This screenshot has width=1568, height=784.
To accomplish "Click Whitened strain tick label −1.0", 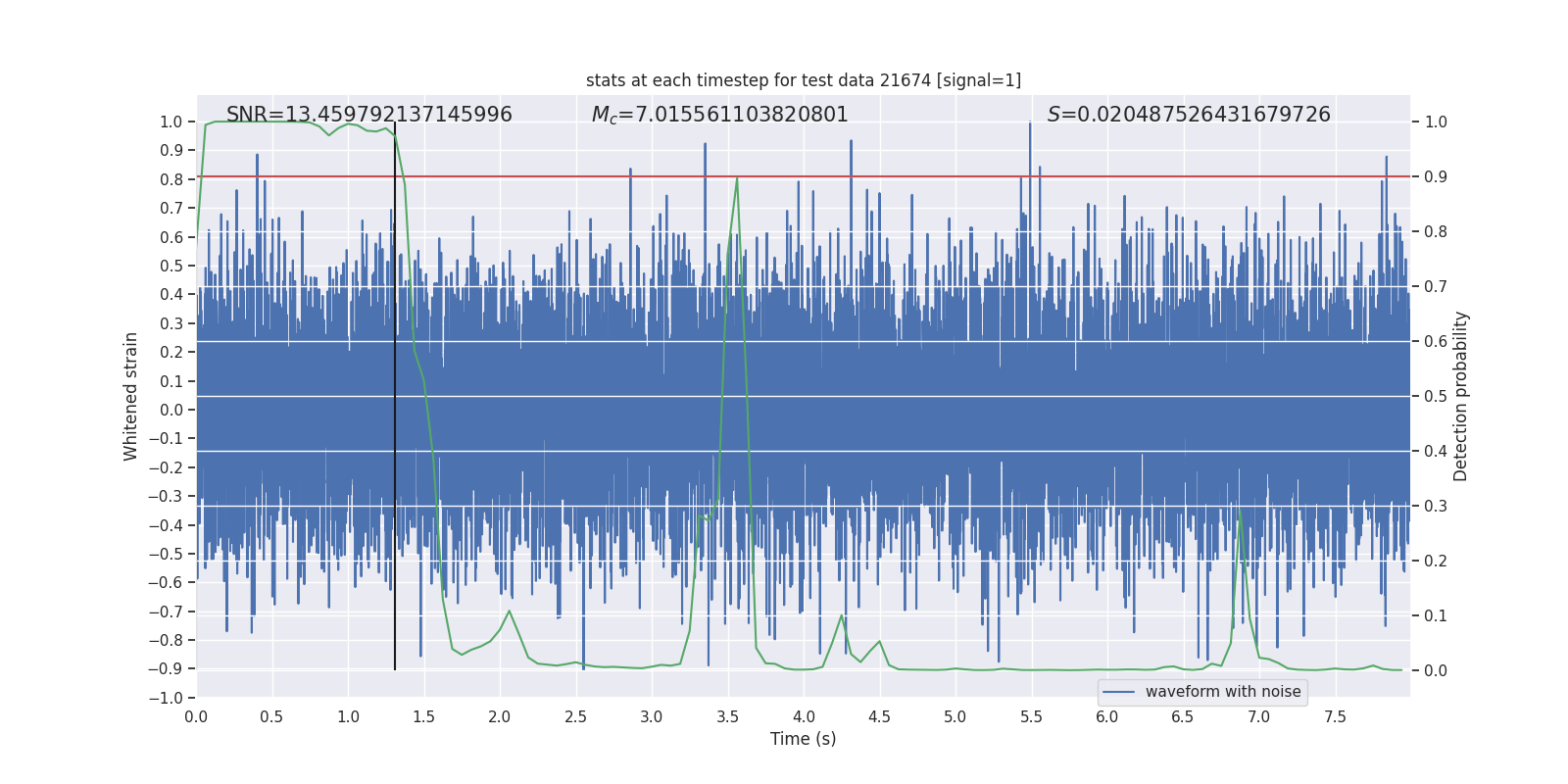I will pos(166,698).
